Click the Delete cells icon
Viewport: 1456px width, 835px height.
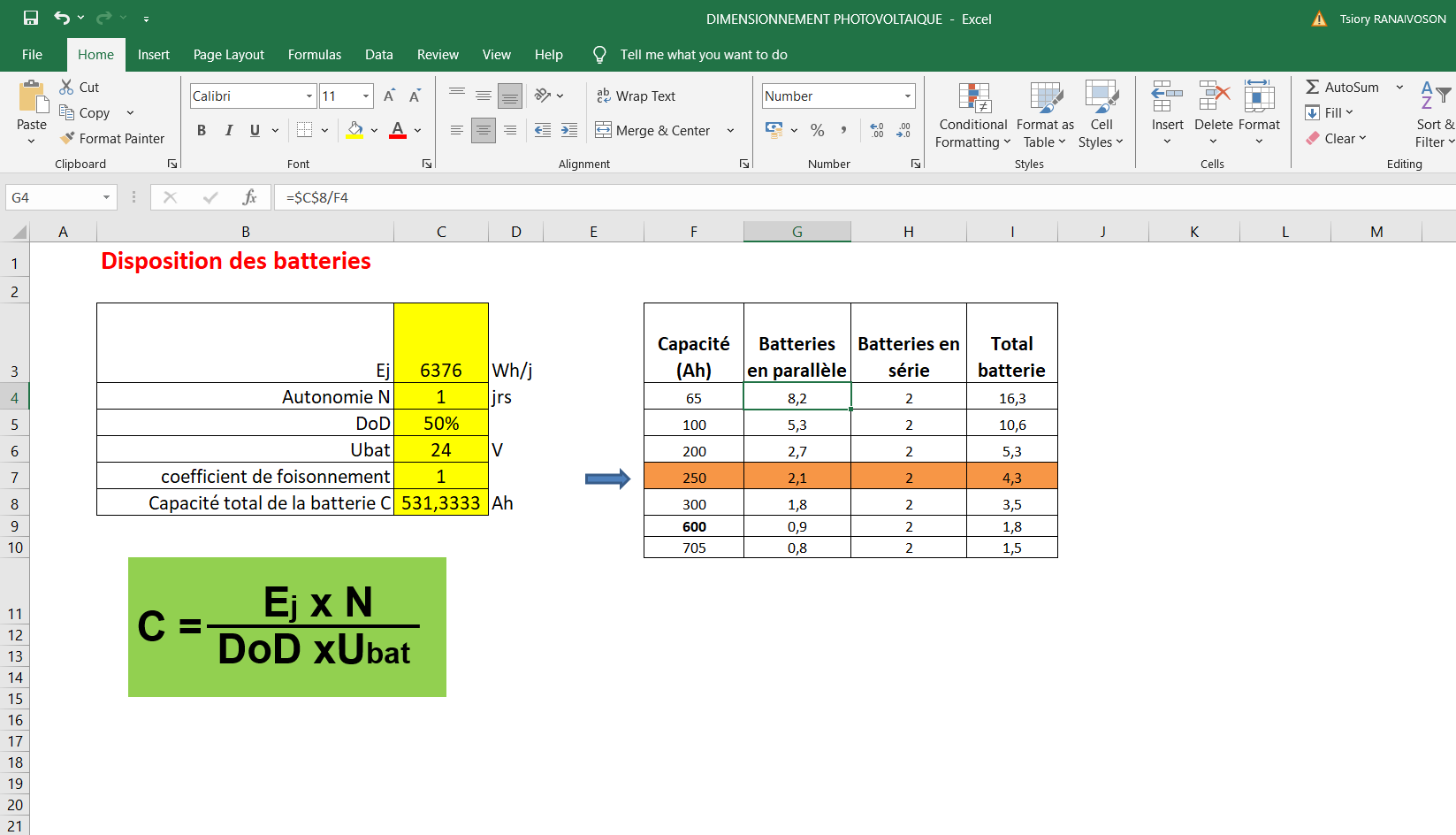click(1214, 96)
